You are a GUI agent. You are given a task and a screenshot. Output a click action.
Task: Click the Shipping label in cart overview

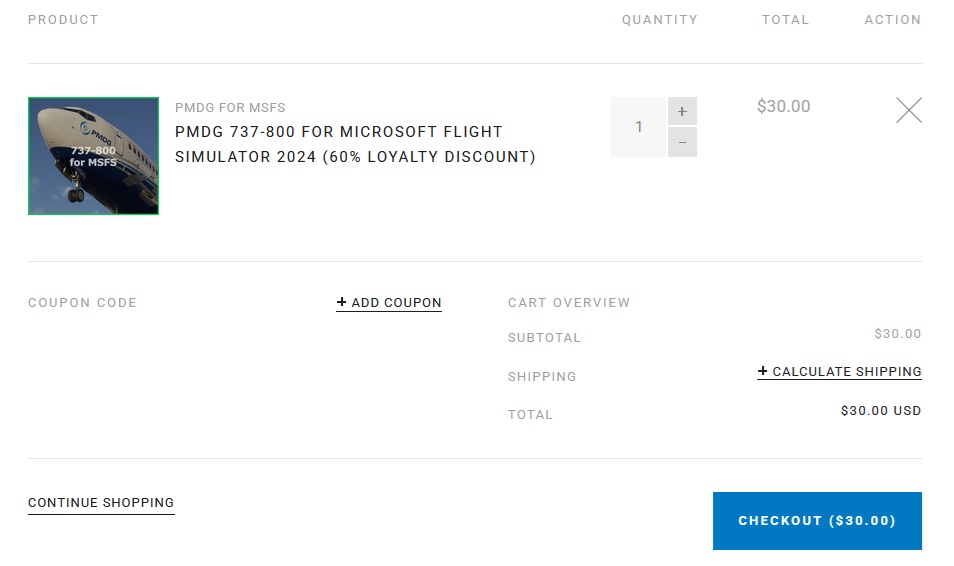[542, 376]
